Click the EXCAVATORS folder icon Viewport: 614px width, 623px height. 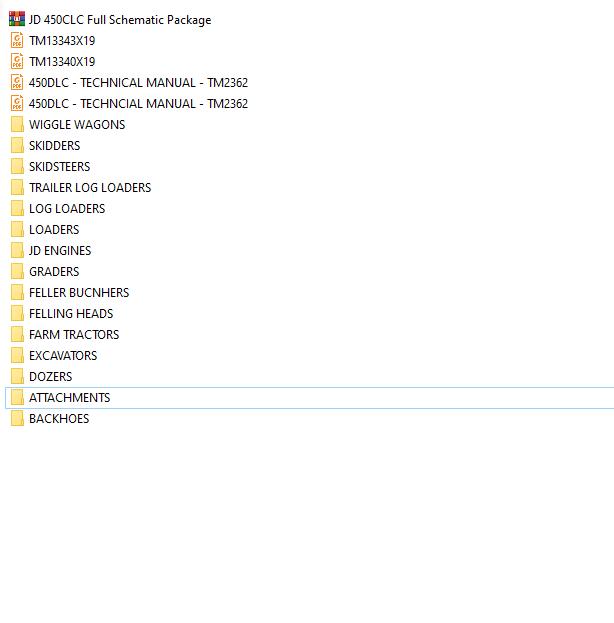click(17, 355)
